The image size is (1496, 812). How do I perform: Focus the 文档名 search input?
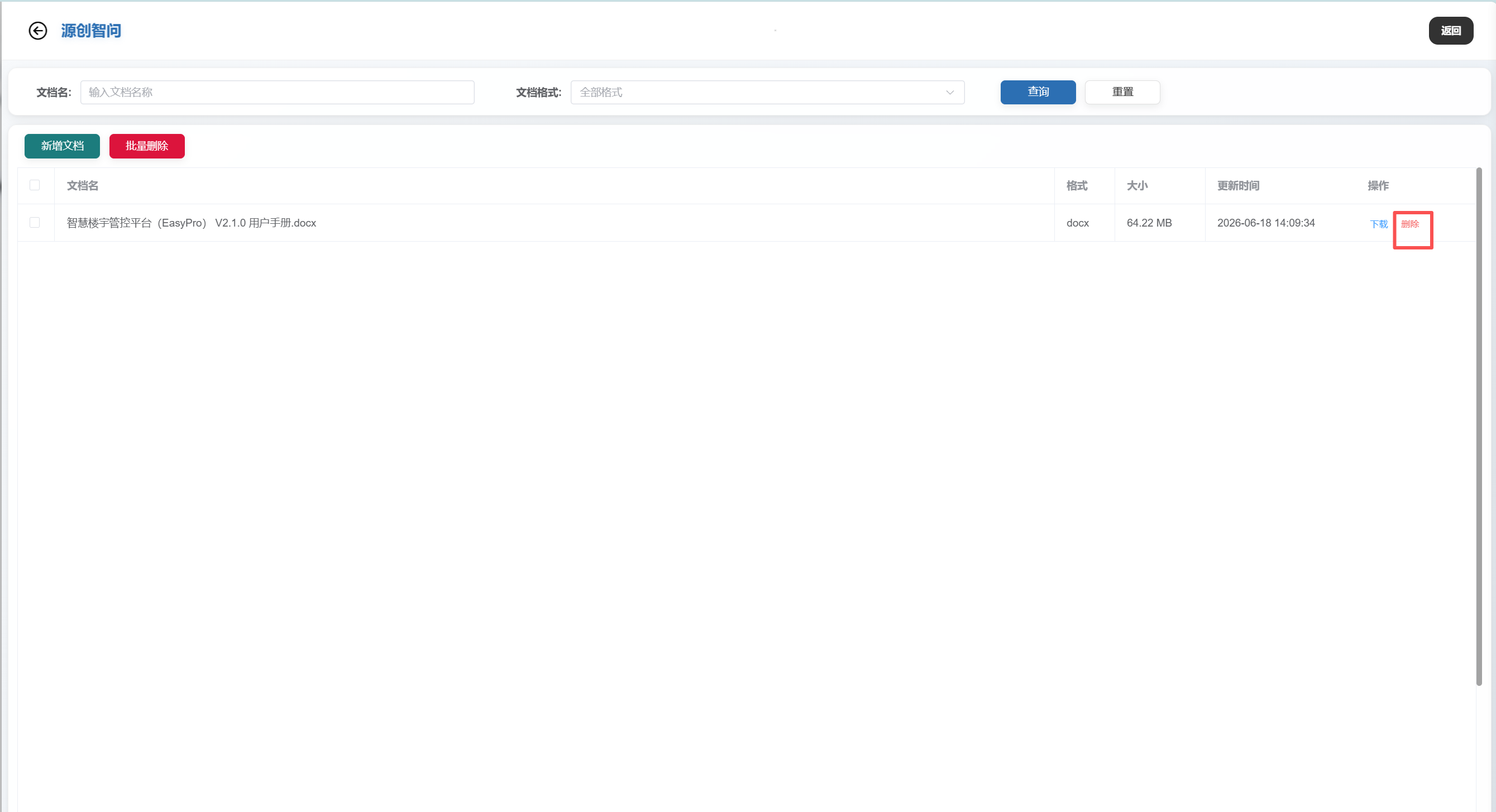(x=277, y=92)
